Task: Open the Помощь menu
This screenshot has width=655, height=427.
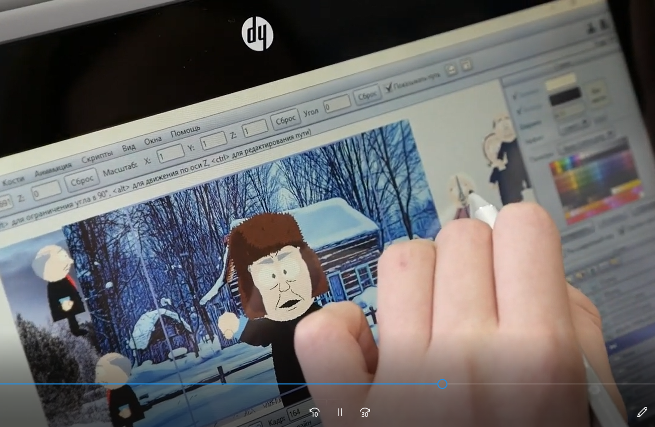Action: pyautogui.click(x=185, y=132)
